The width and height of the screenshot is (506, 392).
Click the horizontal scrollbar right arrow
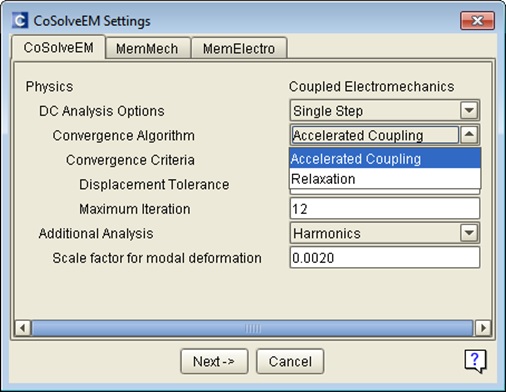(x=483, y=328)
